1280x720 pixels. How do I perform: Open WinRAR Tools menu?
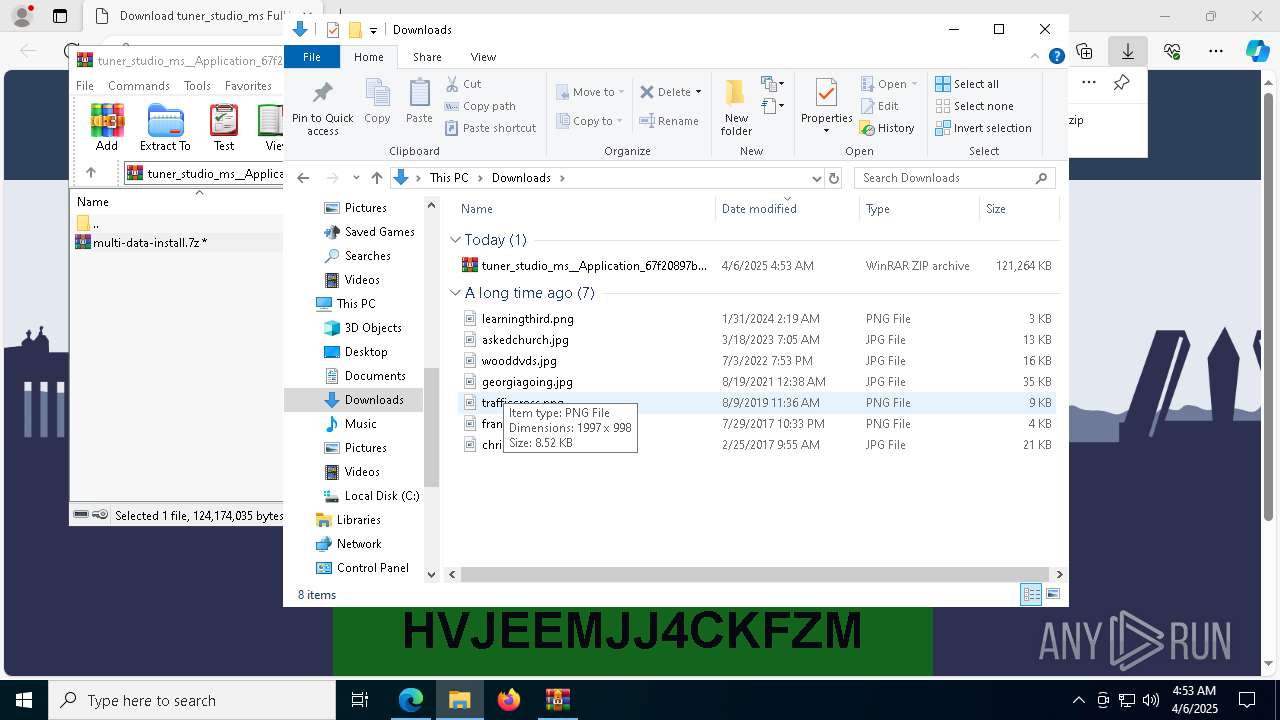(197, 86)
